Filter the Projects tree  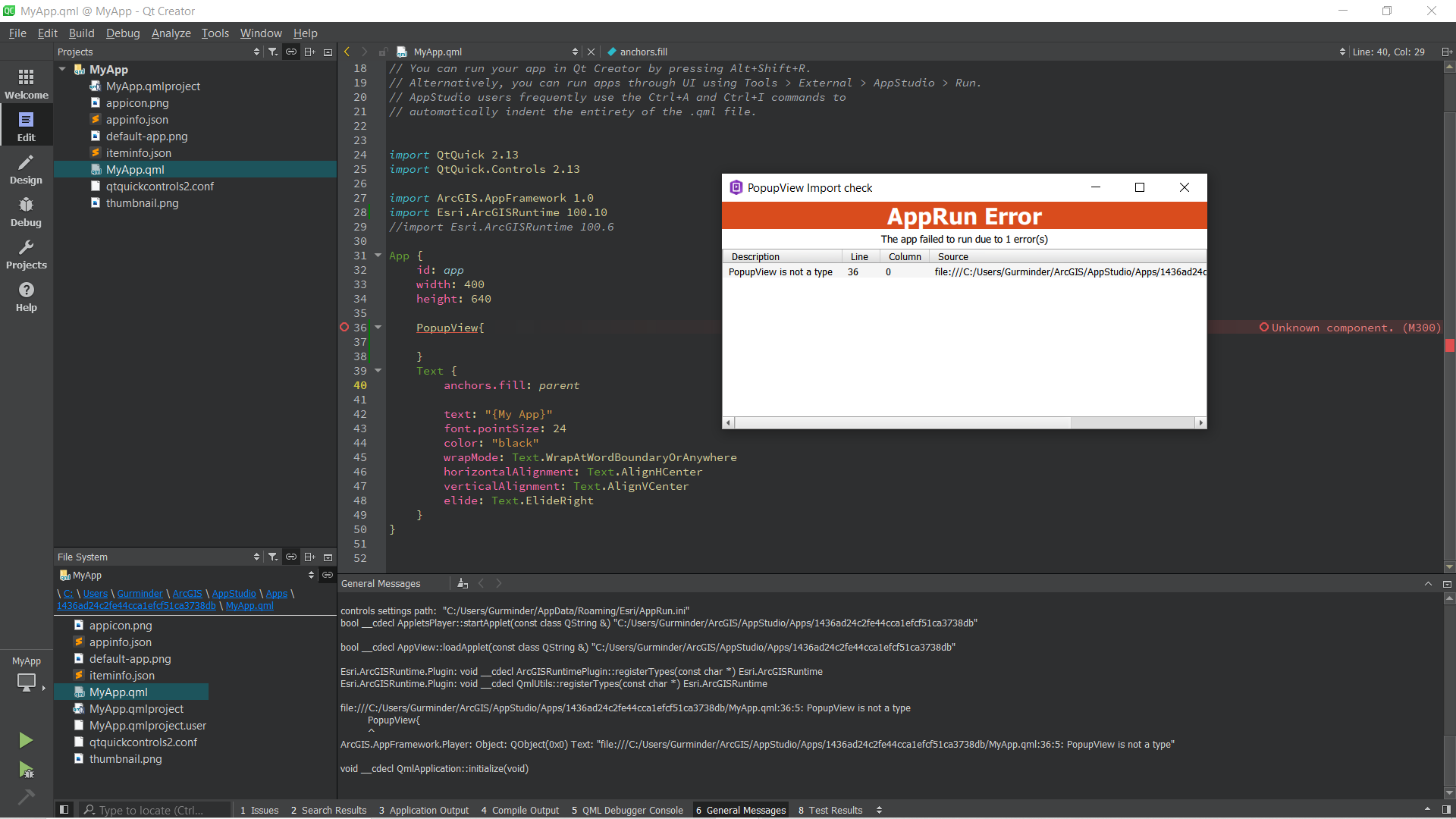[273, 52]
